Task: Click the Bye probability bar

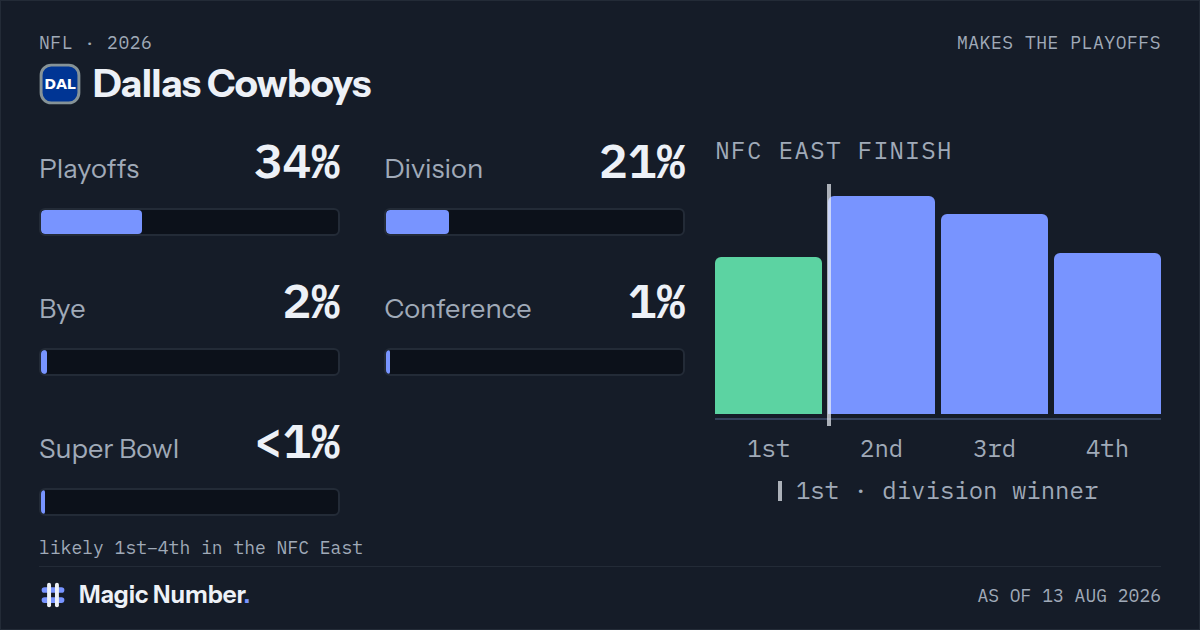Action: click(x=189, y=362)
